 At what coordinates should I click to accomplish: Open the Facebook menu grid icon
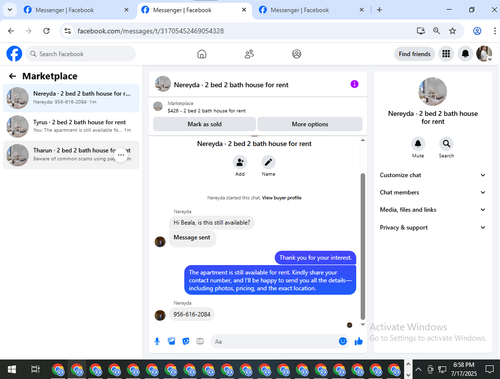446,54
